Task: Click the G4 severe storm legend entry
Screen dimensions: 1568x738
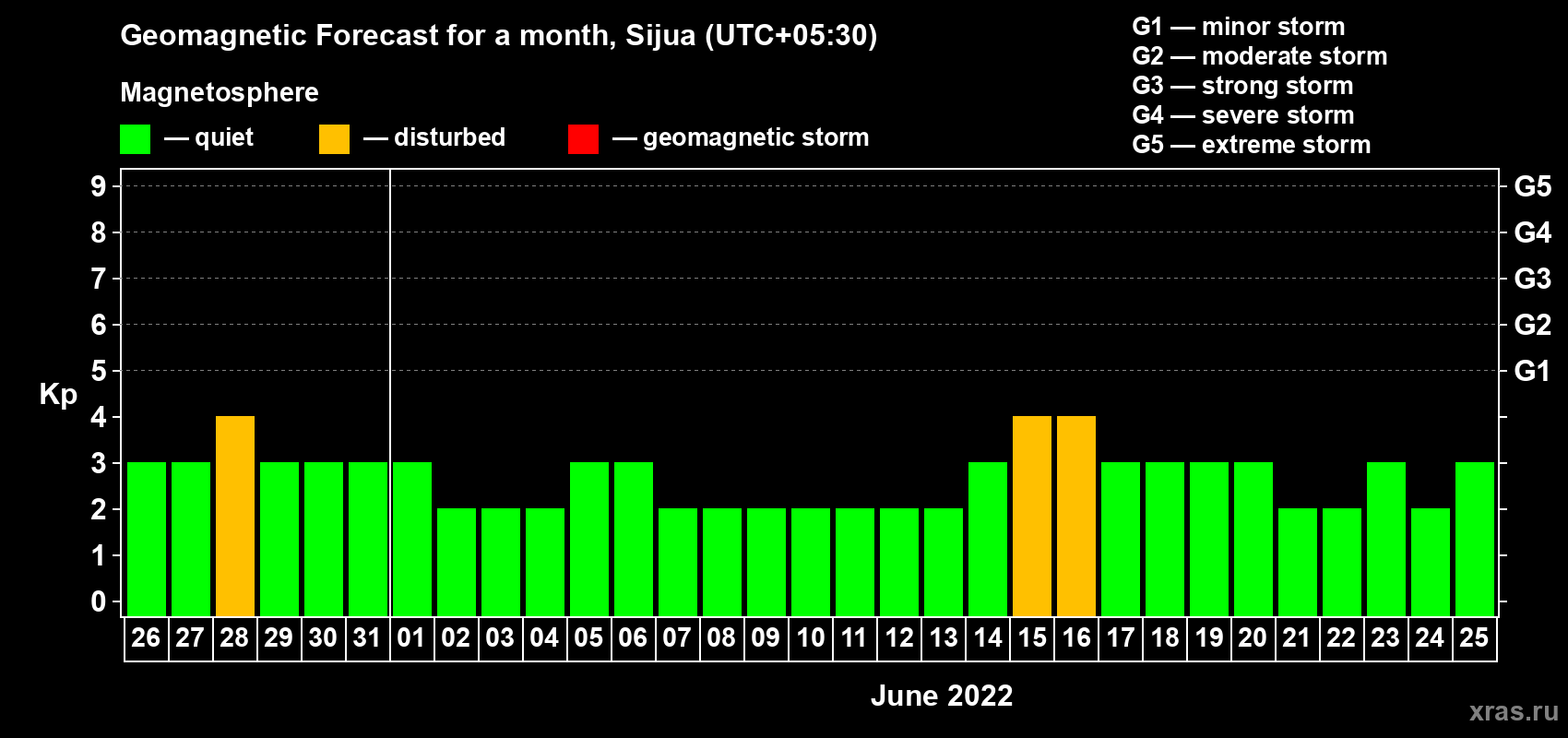Action: [1243, 115]
